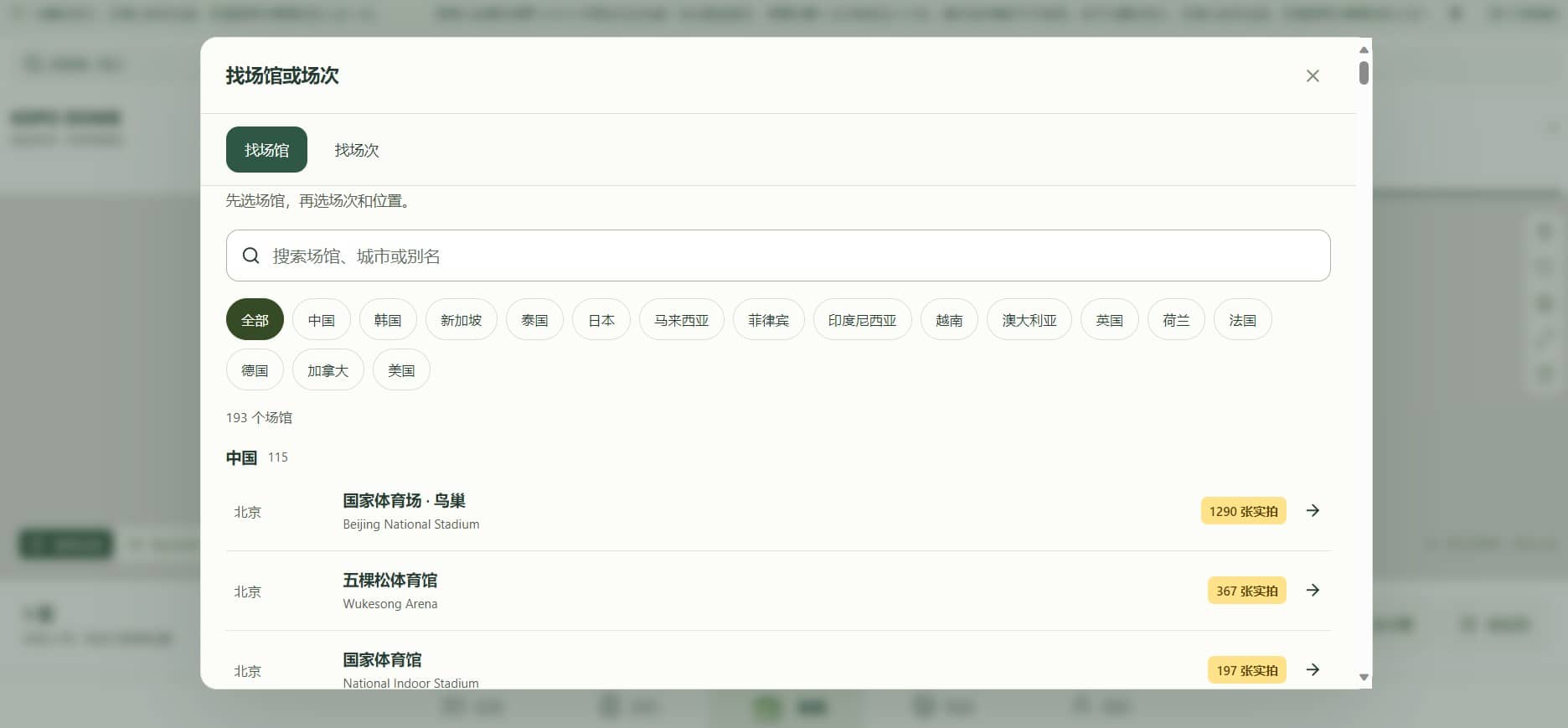
Task: Choose the 澳大利亚 country chip
Action: click(x=1029, y=320)
